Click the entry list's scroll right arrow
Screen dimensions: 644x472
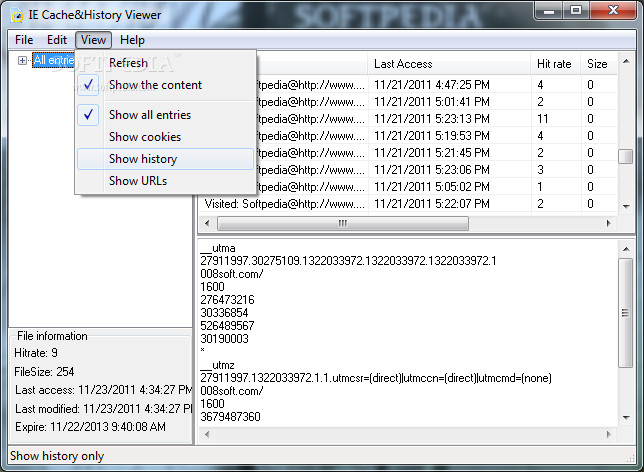tap(609, 223)
